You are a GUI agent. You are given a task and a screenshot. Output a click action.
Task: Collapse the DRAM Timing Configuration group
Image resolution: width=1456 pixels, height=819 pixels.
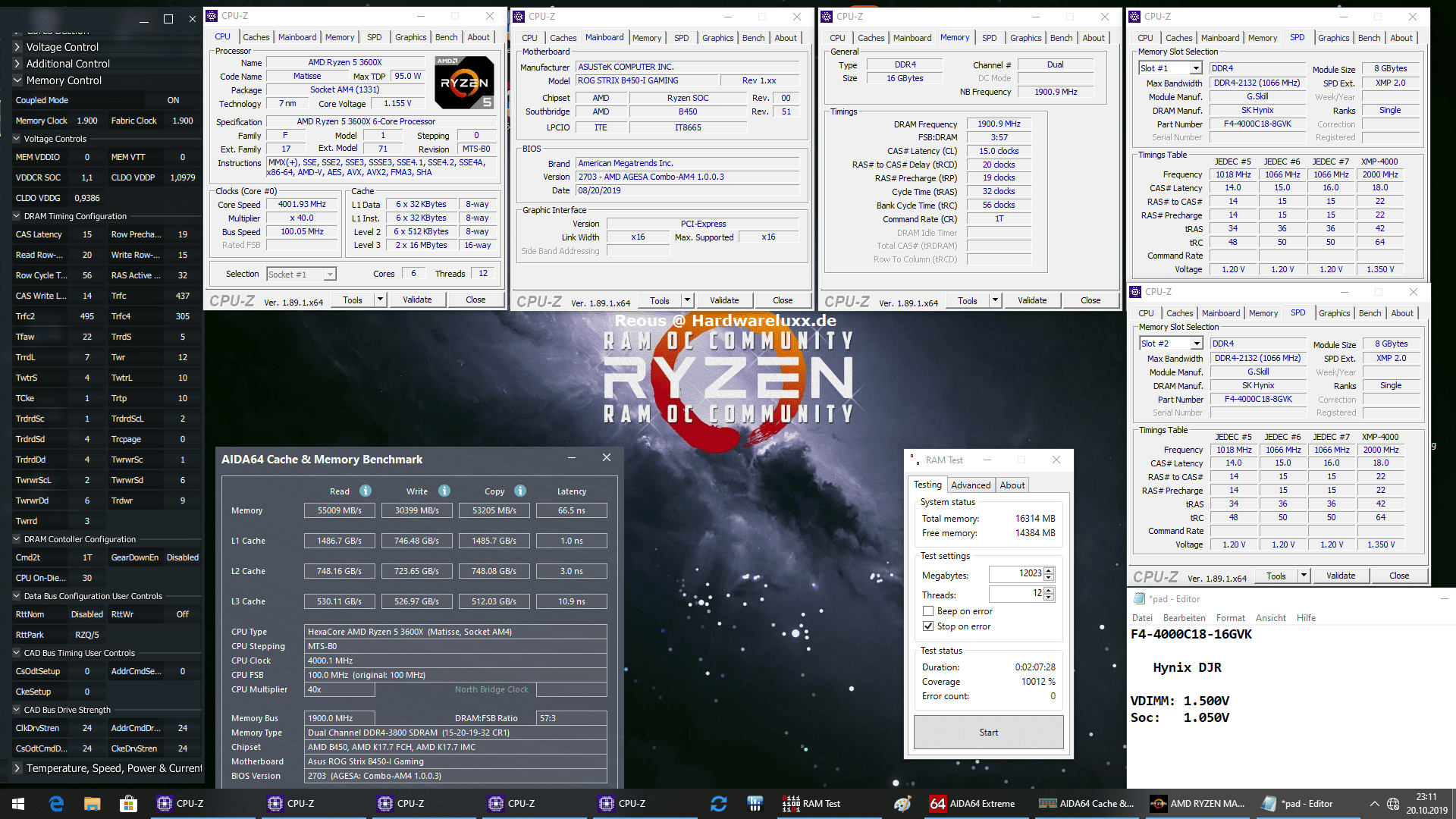pos(17,216)
